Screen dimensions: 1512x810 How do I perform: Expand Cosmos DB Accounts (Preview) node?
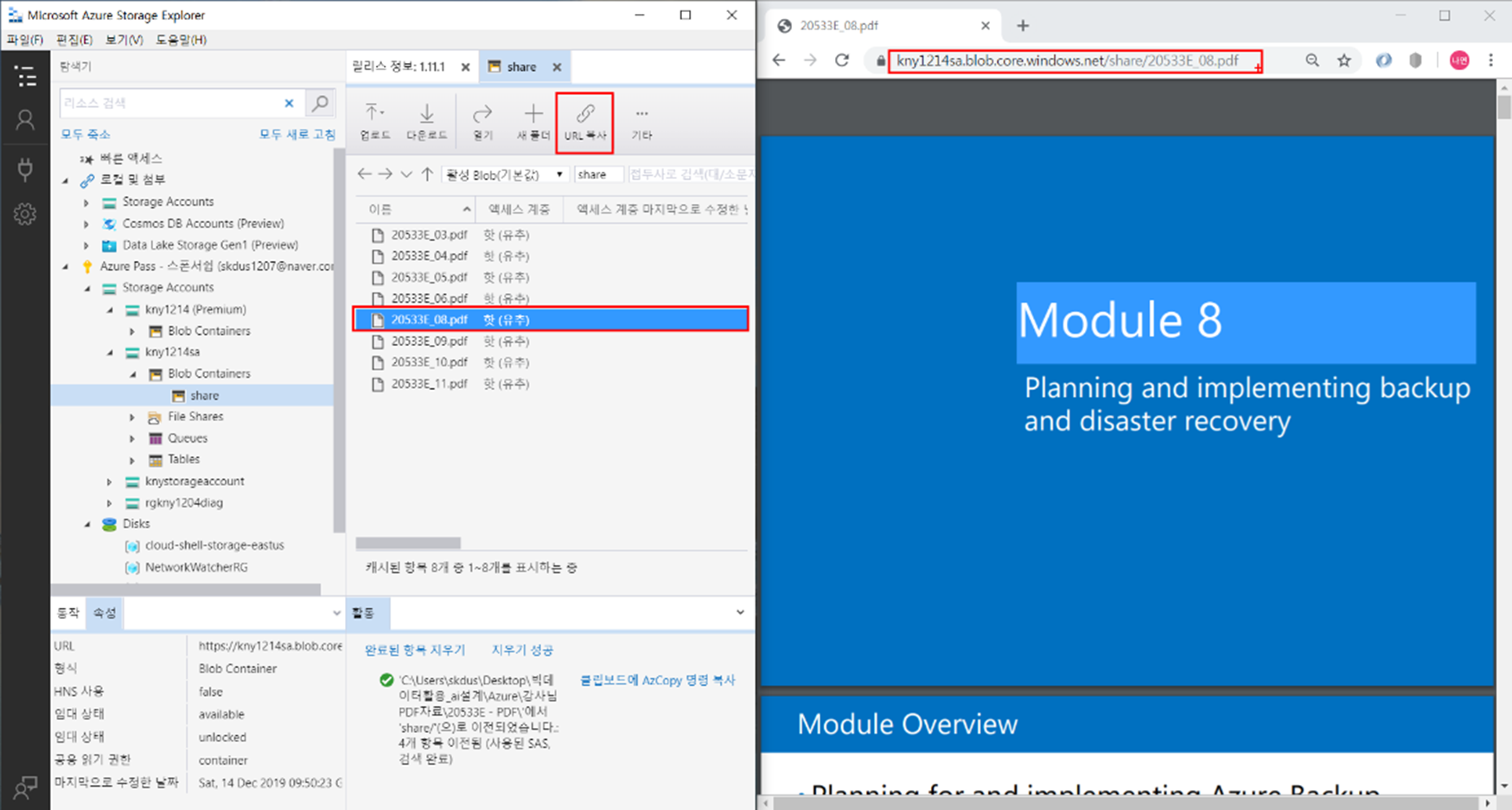point(86,224)
